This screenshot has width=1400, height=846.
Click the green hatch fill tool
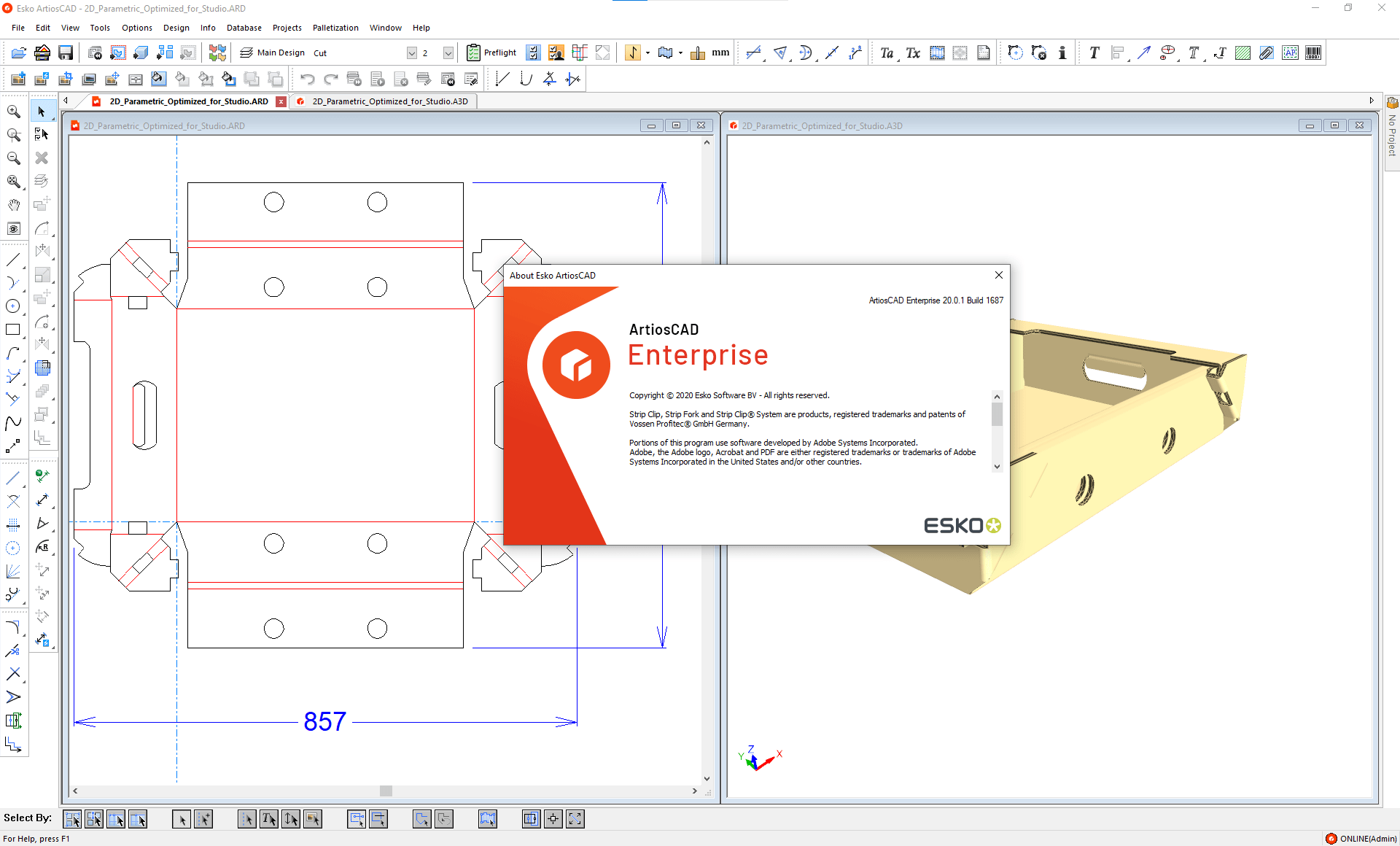click(1243, 53)
